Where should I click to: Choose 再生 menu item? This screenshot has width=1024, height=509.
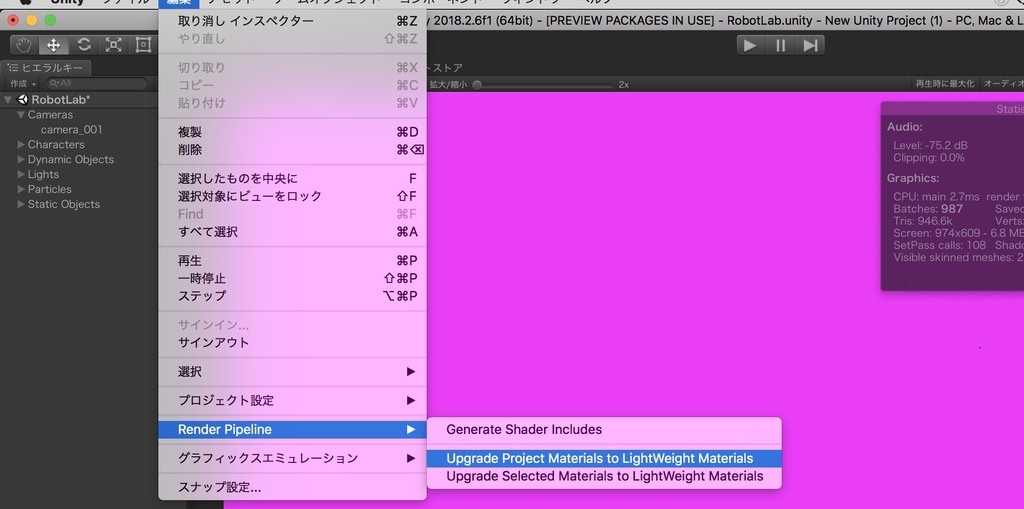tap(292, 261)
